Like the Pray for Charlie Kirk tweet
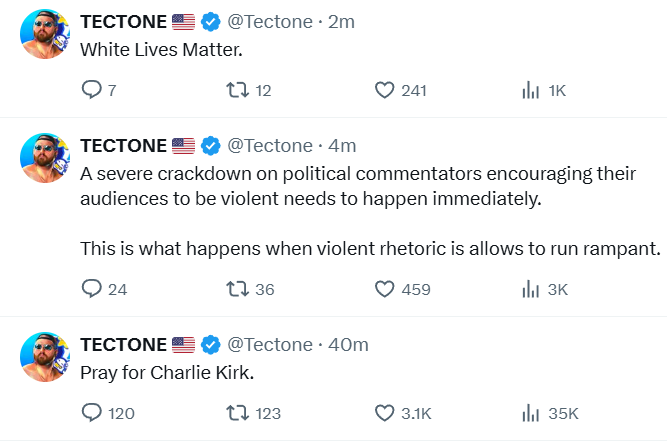Screen dimensions: 667x441 click(386, 413)
